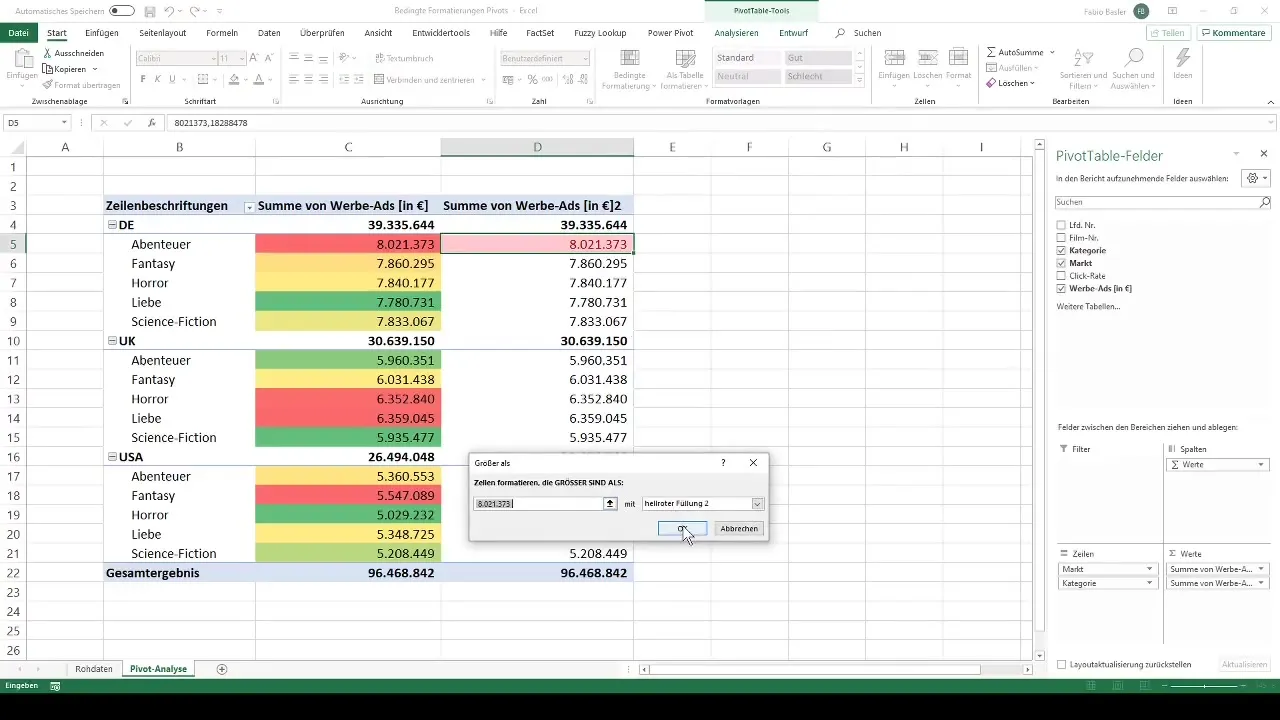Switch to the Einfügen ribbon tab

[x=102, y=33]
